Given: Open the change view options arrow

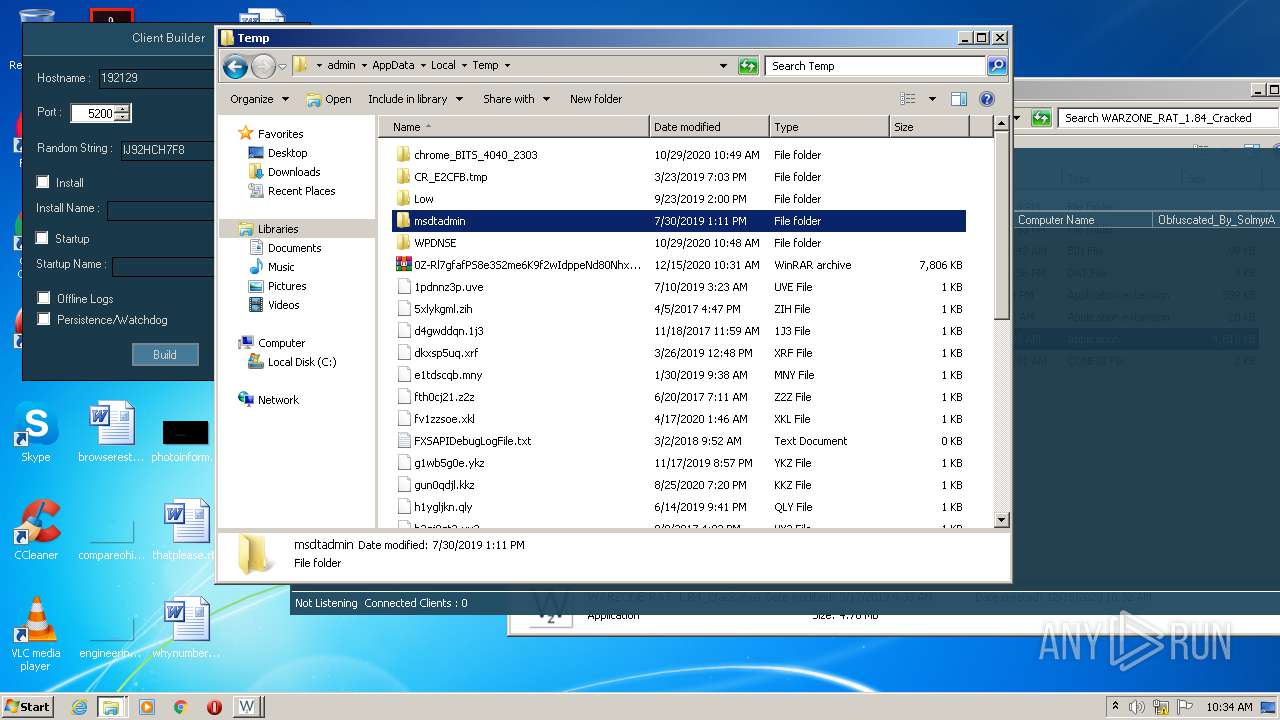Looking at the screenshot, I should click(x=932, y=99).
